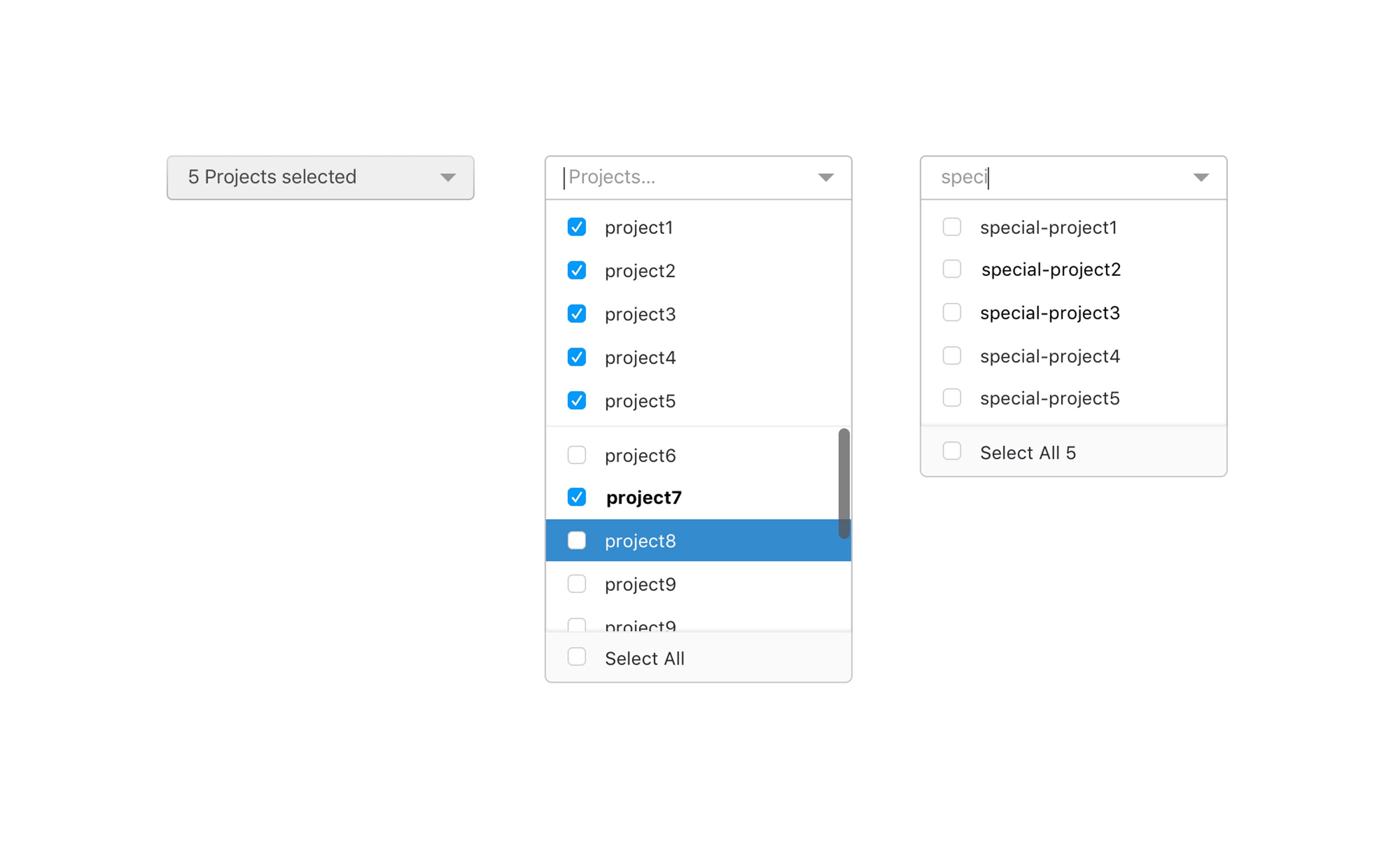The image size is (1400, 865).
Task: Check the special-project3 checkbox
Action: coord(952,313)
